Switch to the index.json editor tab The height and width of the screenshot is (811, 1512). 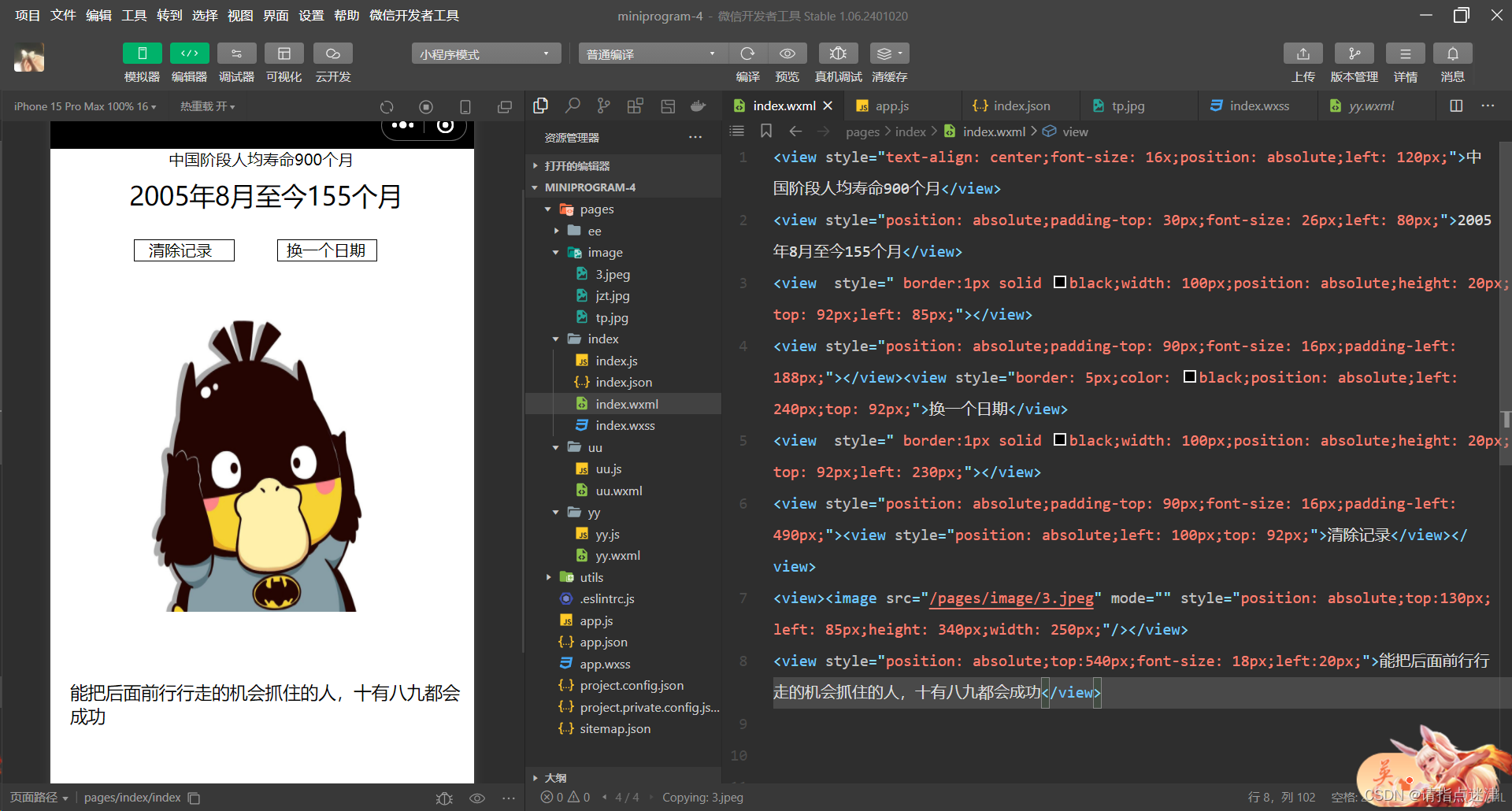click(1021, 106)
